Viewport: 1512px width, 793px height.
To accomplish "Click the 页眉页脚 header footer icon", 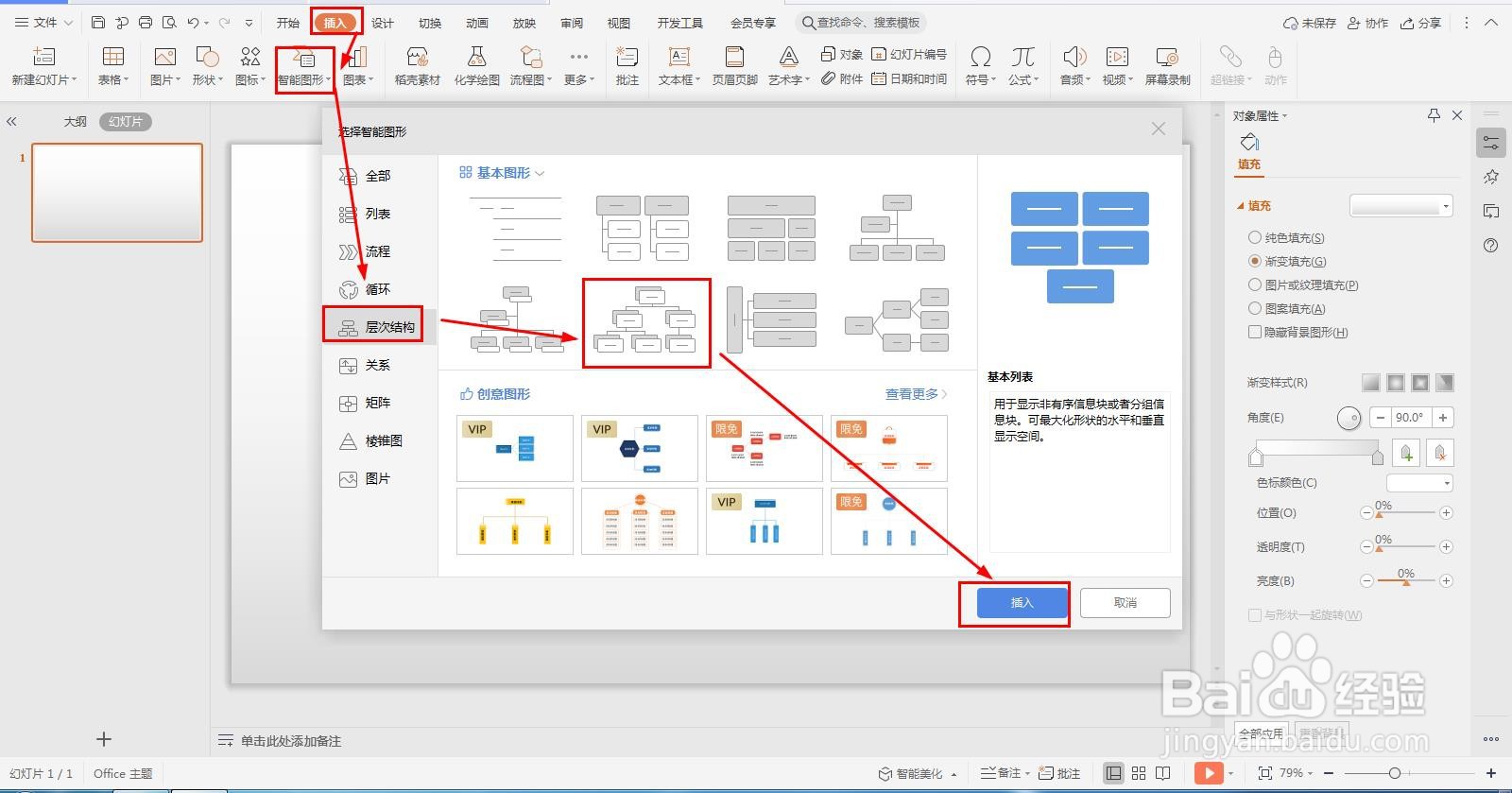I will [x=734, y=58].
